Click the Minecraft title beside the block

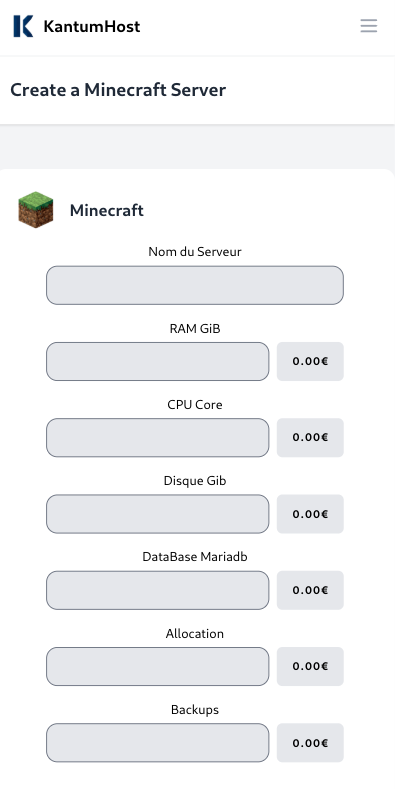(107, 210)
